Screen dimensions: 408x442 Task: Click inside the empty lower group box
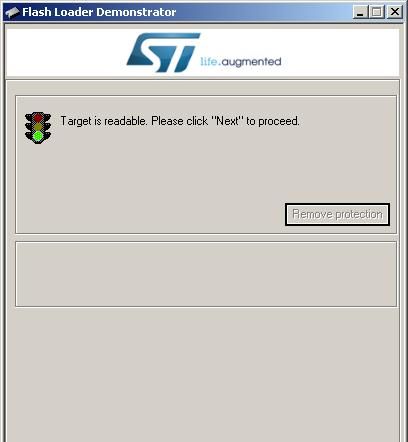tap(206, 274)
